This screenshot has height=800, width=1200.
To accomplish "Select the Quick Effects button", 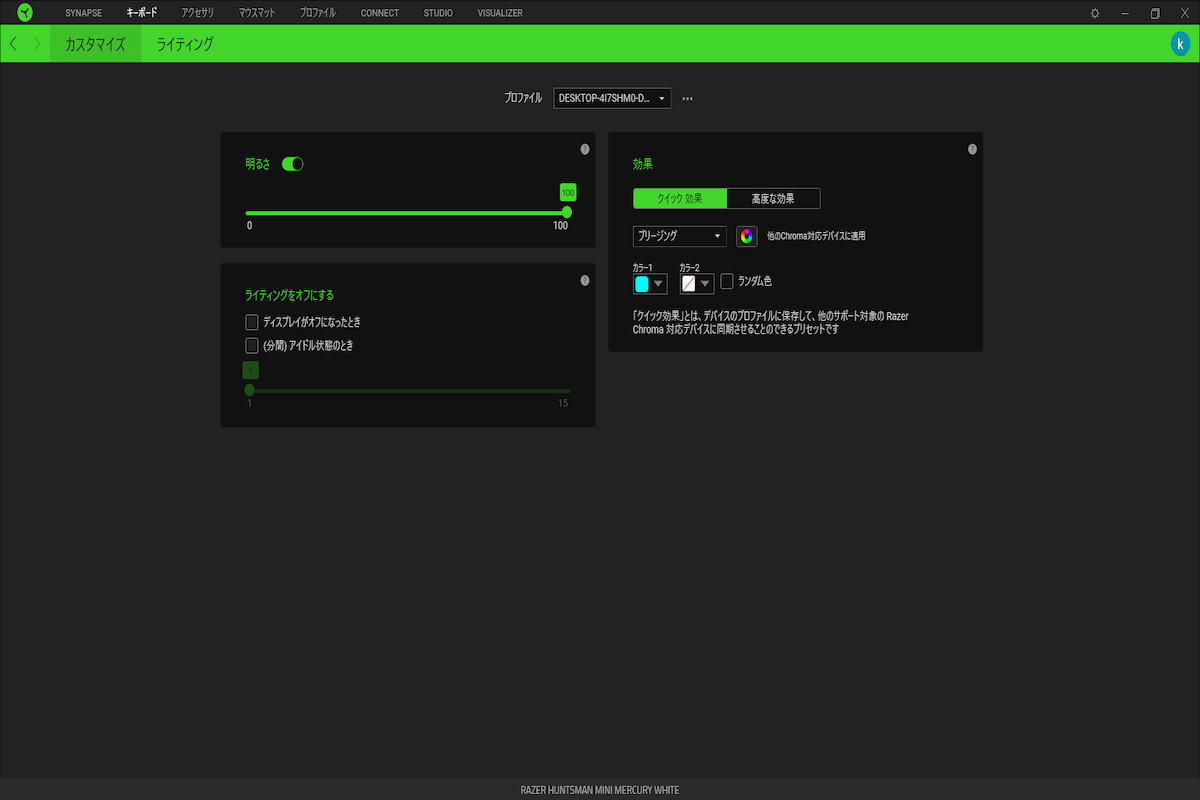I will pos(680,198).
